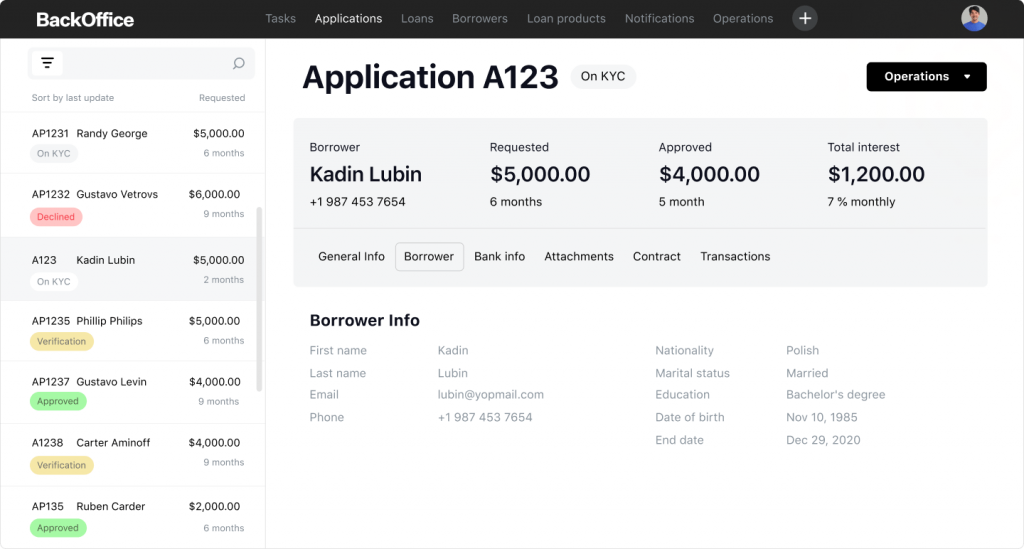The image size is (1024, 549).
Task: Click the application list vertical scrollbar
Action: click(x=260, y=300)
